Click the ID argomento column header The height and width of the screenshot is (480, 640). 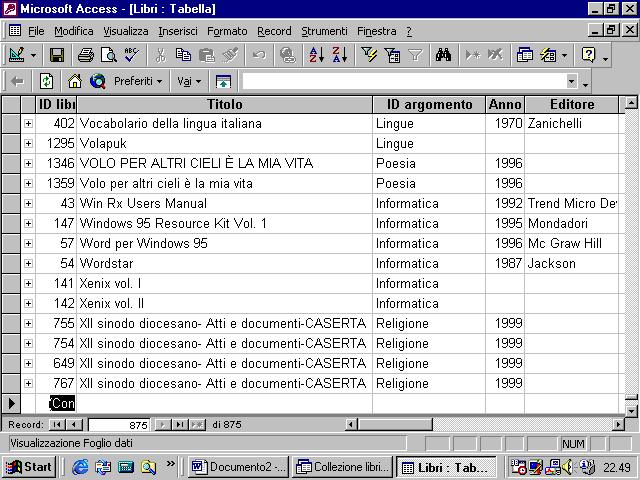429,104
